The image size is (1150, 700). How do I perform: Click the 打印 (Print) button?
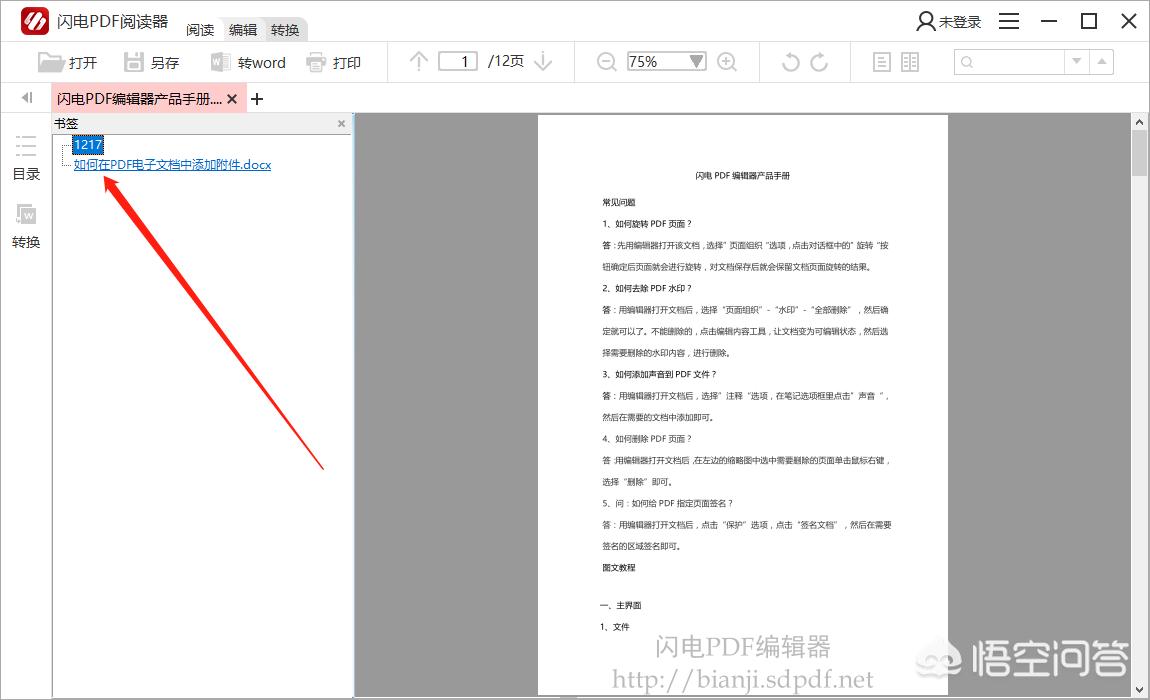click(x=333, y=62)
